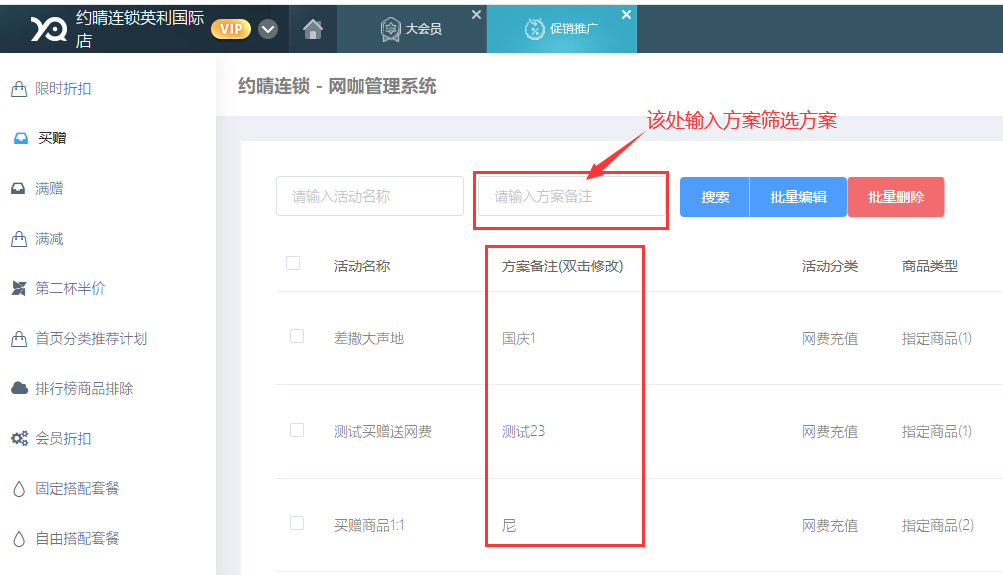
Task: Open 首页分类推荐计划 in the sidebar
Action: click(91, 338)
